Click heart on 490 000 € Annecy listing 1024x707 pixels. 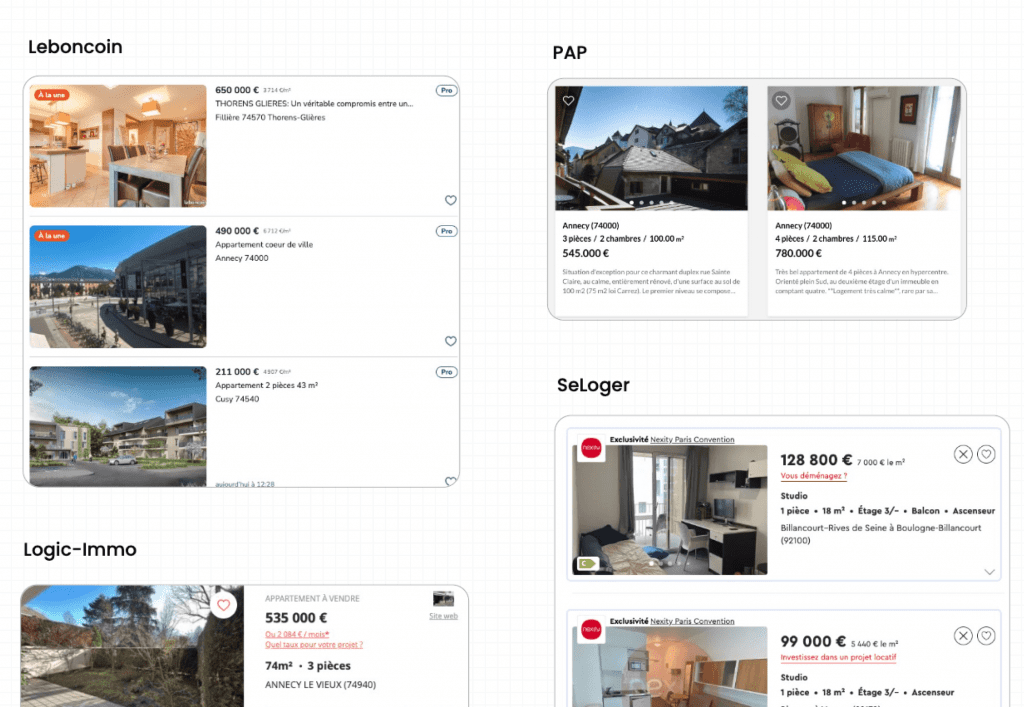(450, 341)
